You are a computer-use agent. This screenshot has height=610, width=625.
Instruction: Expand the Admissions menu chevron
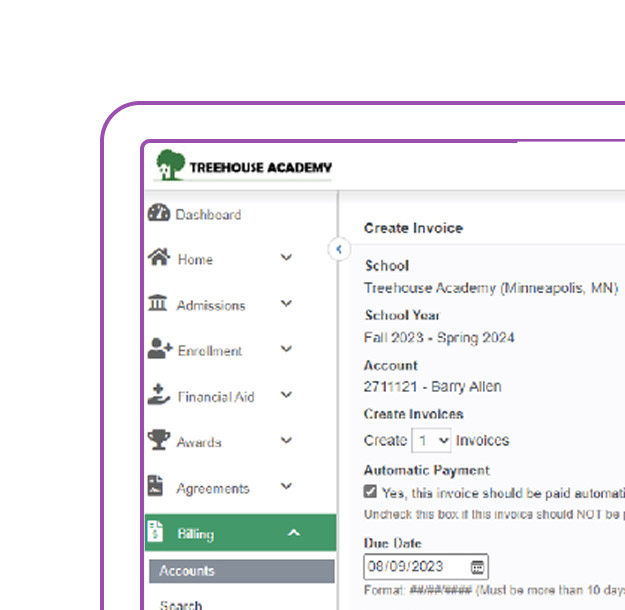point(286,303)
